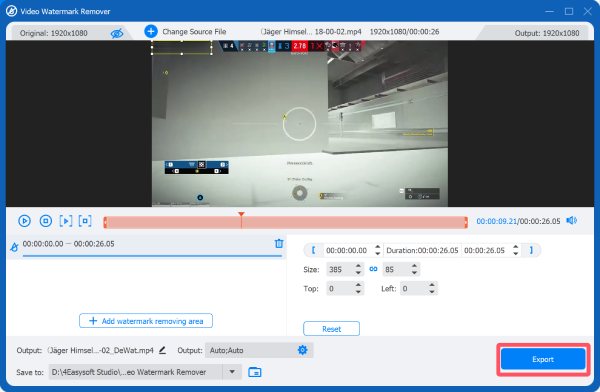The image size is (600, 392).
Task: Increase Left value with up arrow
Action: (x=432, y=285)
